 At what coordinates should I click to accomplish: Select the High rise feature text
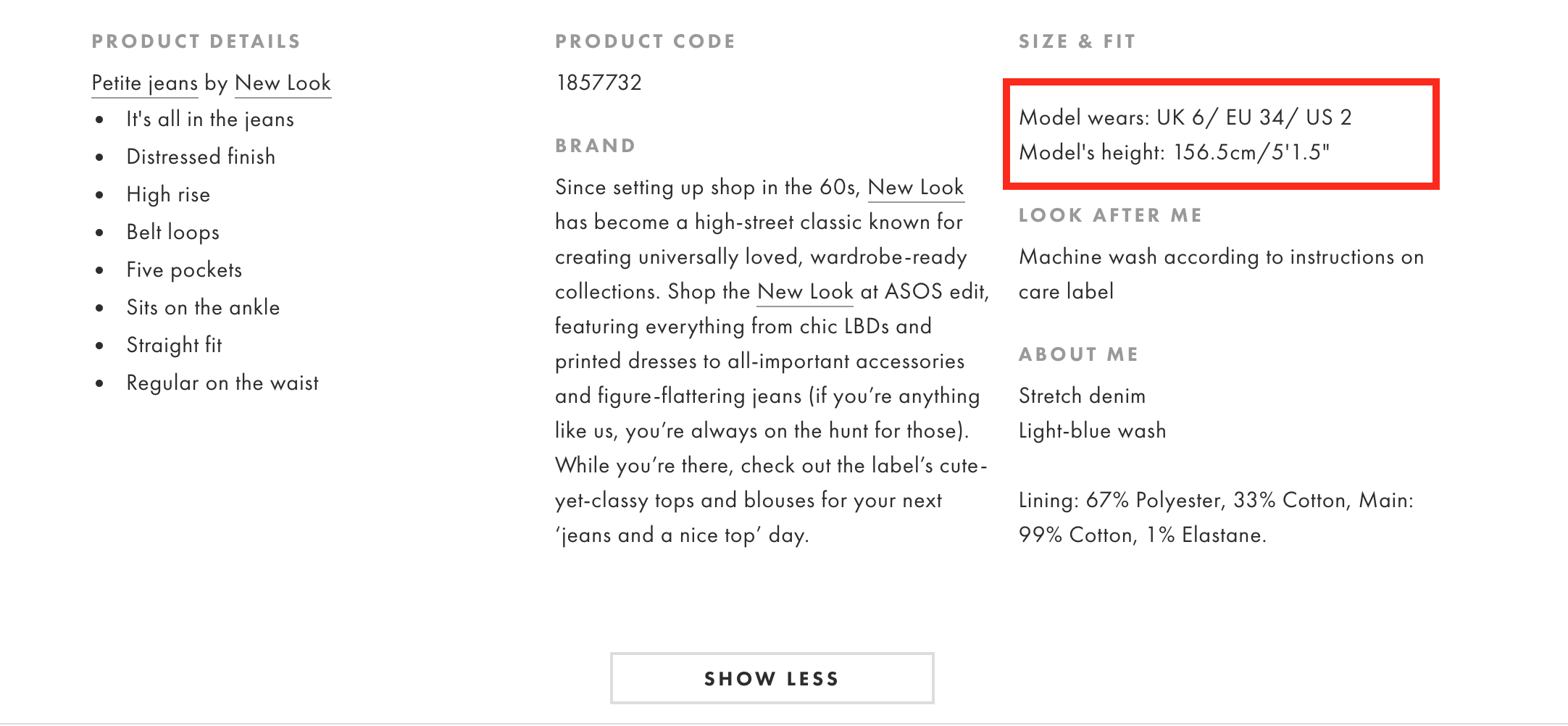167,194
